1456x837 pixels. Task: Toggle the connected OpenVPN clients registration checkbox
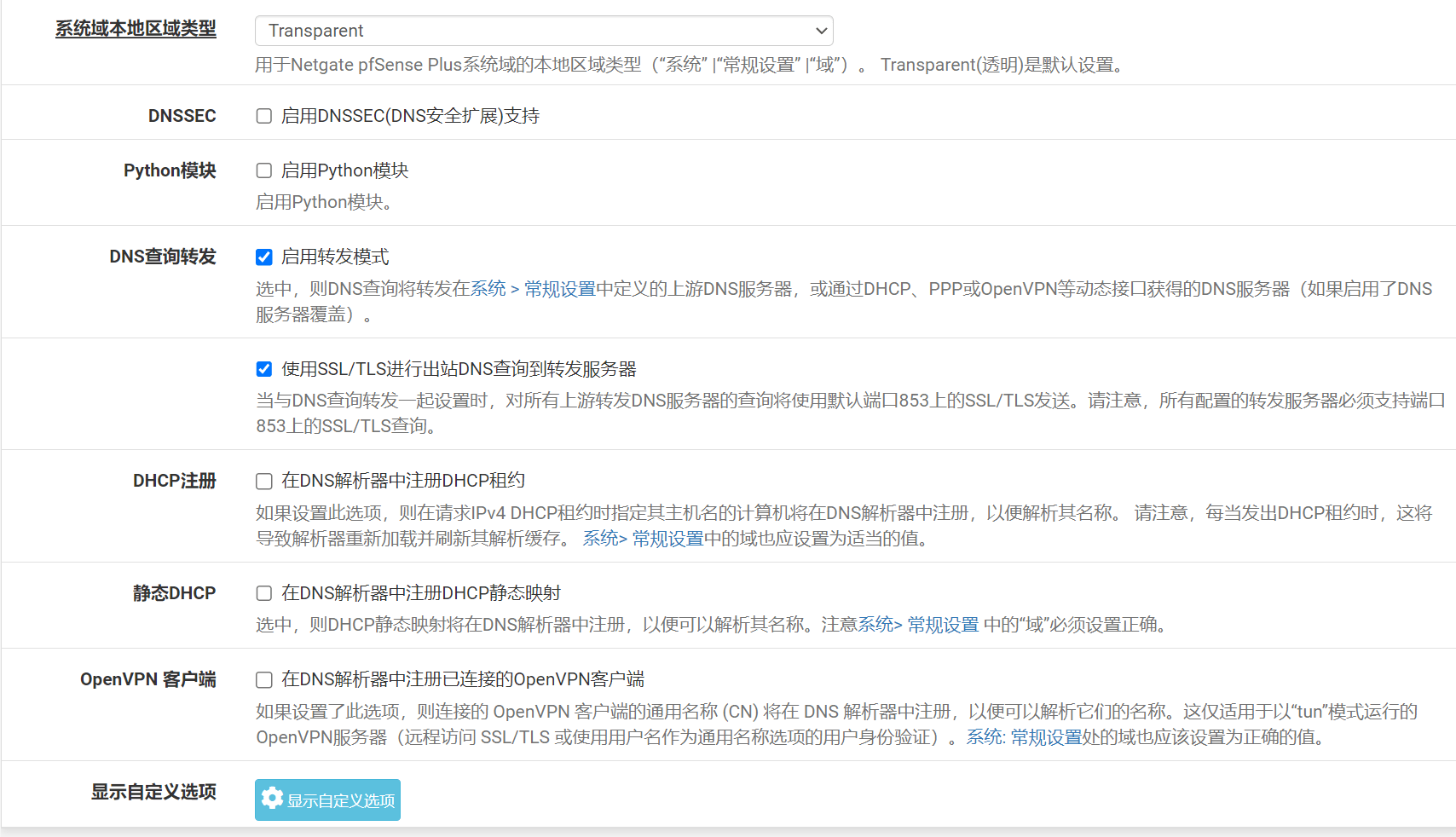click(x=264, y=679)
